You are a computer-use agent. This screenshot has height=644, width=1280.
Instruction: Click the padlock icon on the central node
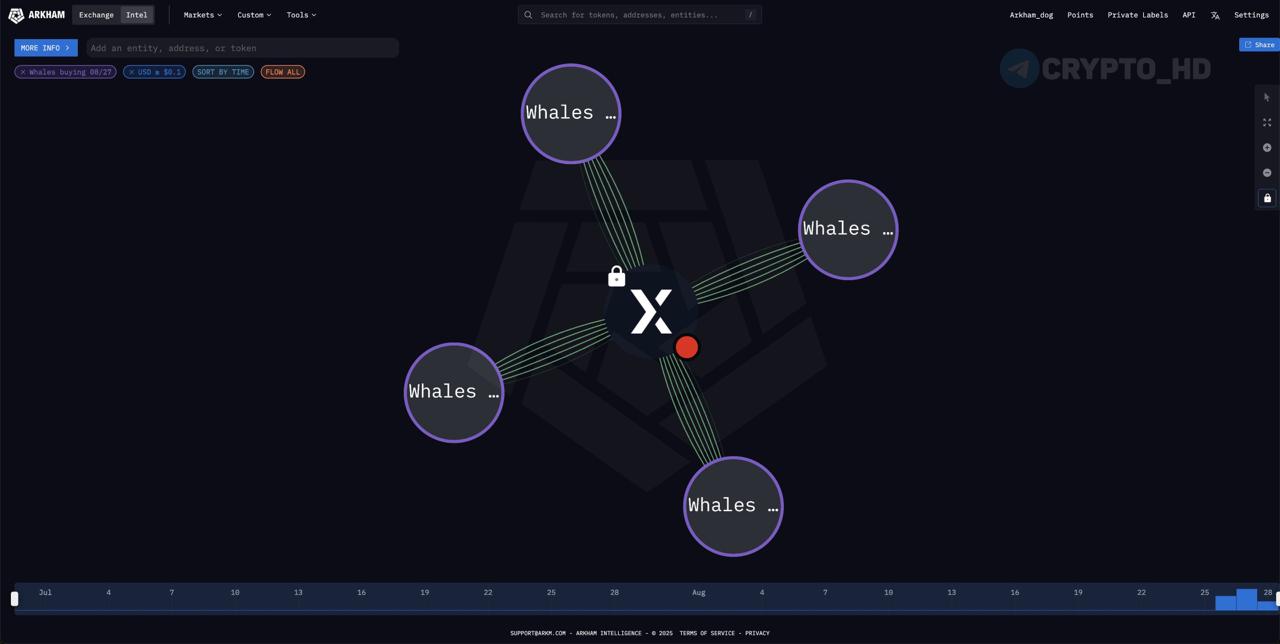tap(617, 276)
